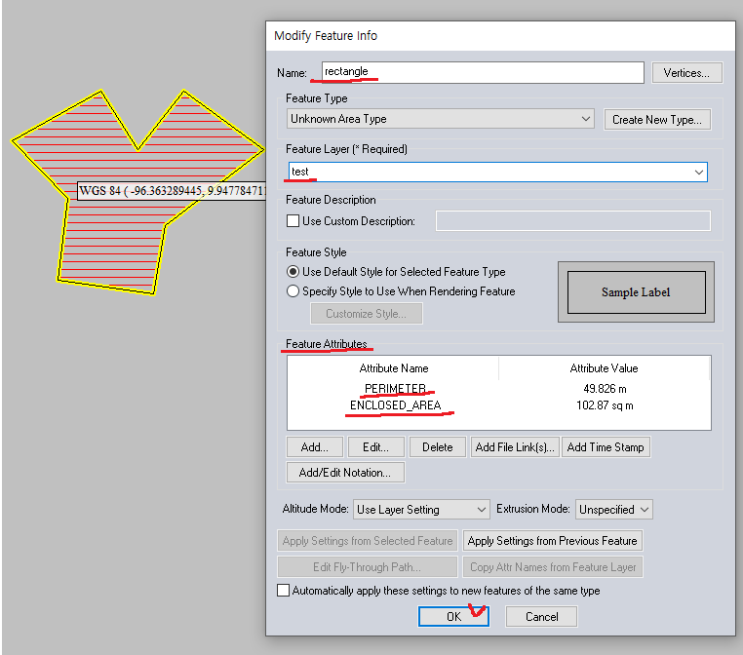Select the ENCLOSED_AREA attribute row
The width and height of the screenshot is (743, 655).
click(395, 405)
